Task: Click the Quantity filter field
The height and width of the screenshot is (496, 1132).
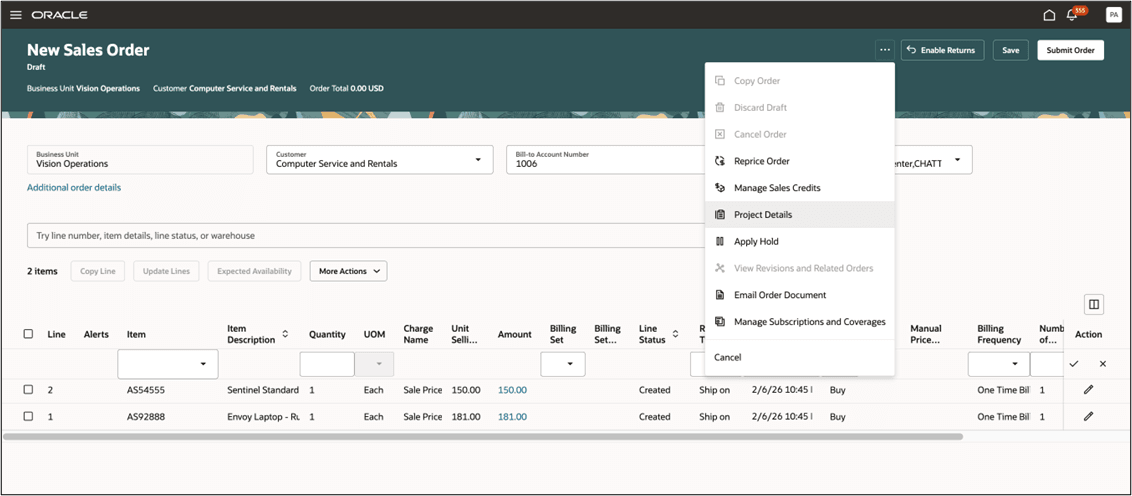Action: point(327,364)
